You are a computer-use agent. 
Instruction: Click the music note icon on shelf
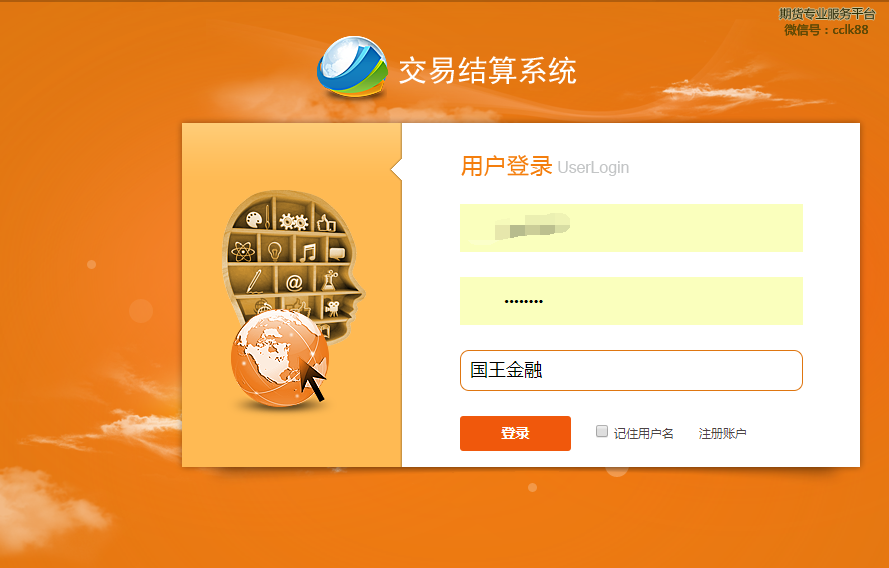click(x=308, y=252)
